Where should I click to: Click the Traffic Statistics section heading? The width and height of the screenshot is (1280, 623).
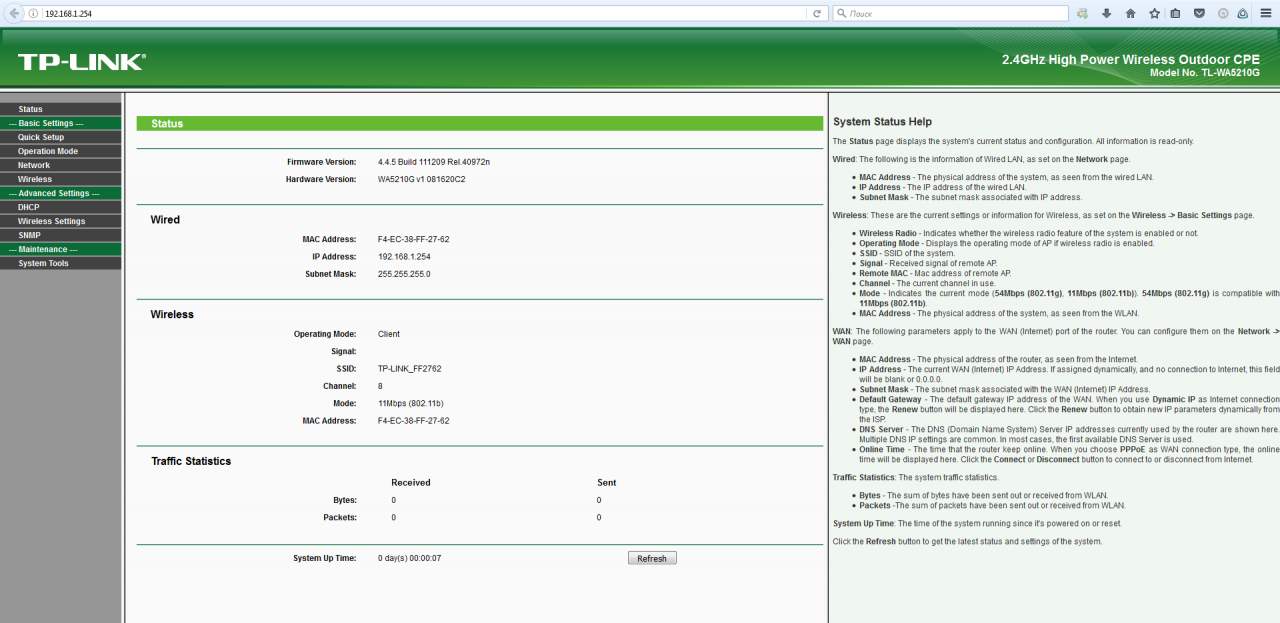[x=191, y=461]
